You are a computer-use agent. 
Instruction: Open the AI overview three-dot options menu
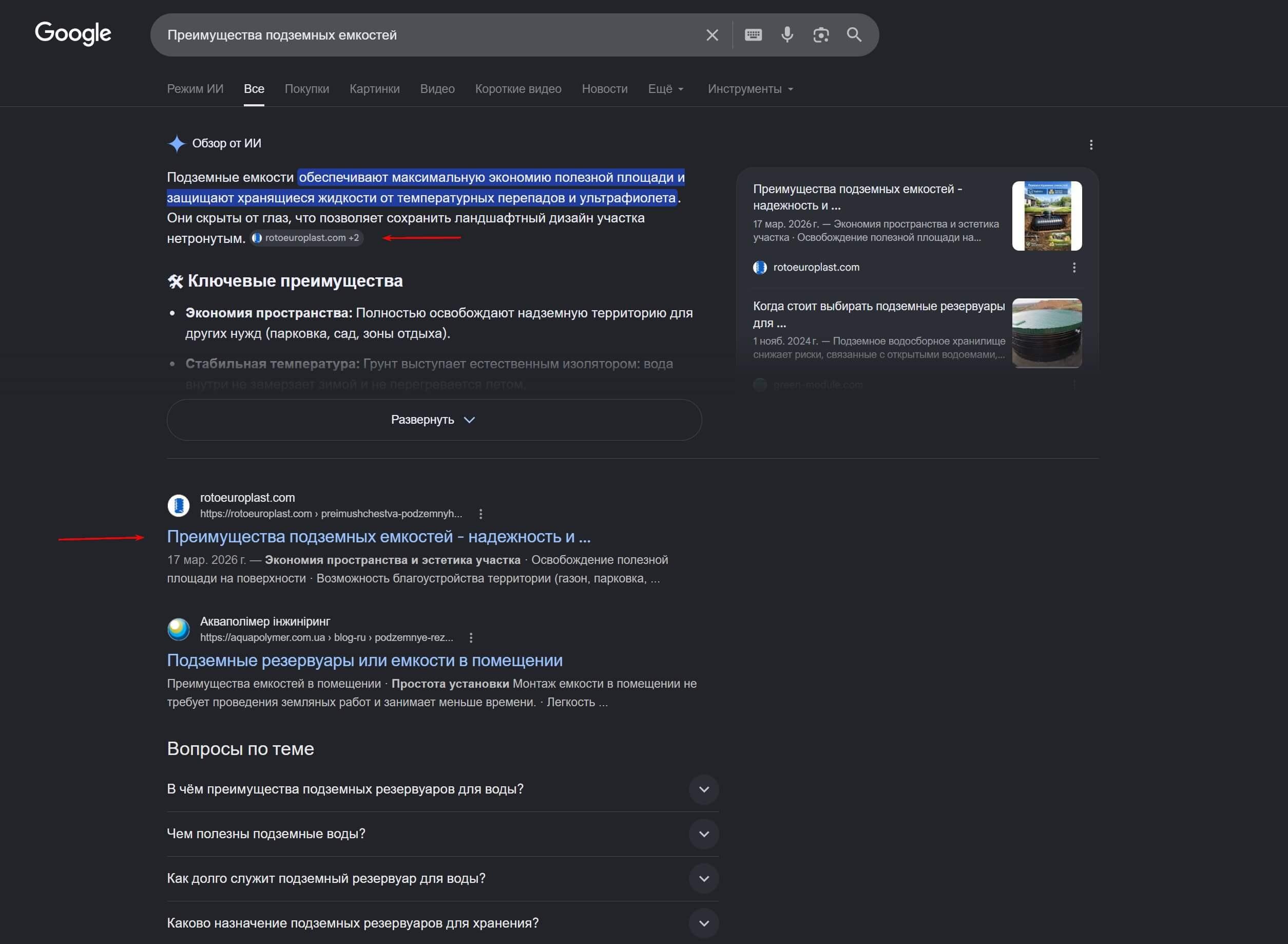coord(1091,144)
